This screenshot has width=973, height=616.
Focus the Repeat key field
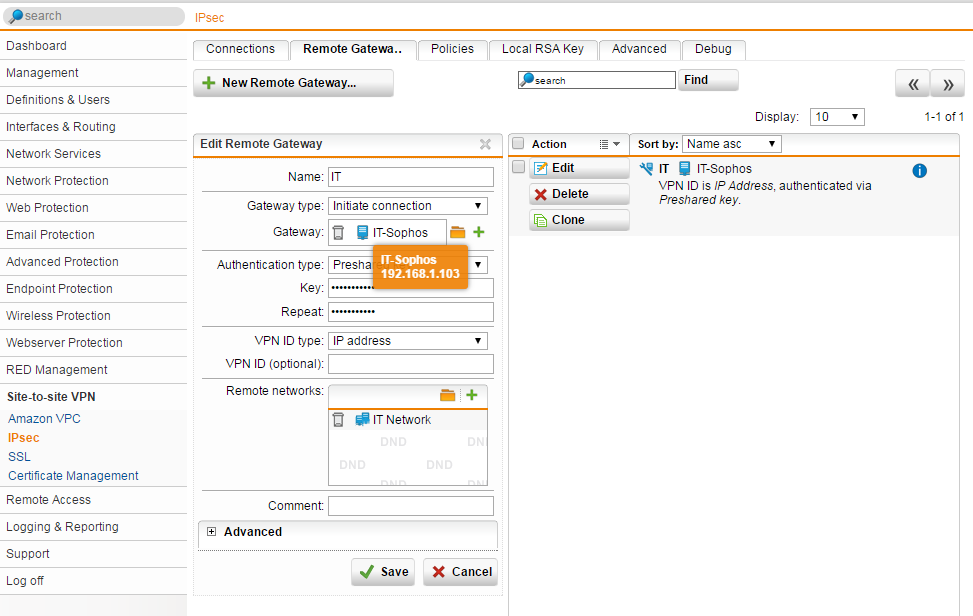[x=411, y=311]
